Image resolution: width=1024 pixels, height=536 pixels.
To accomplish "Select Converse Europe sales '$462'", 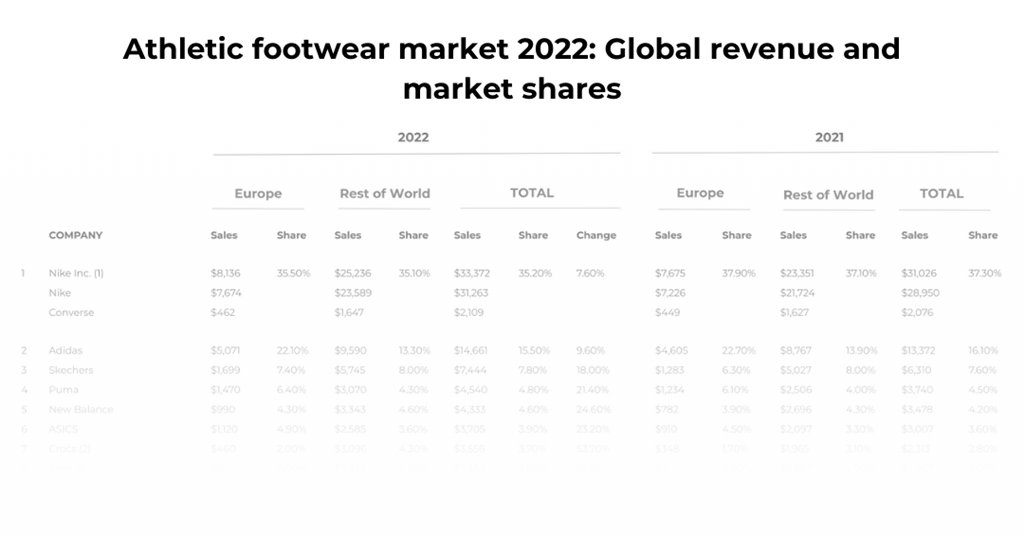I will click(223, 312).
